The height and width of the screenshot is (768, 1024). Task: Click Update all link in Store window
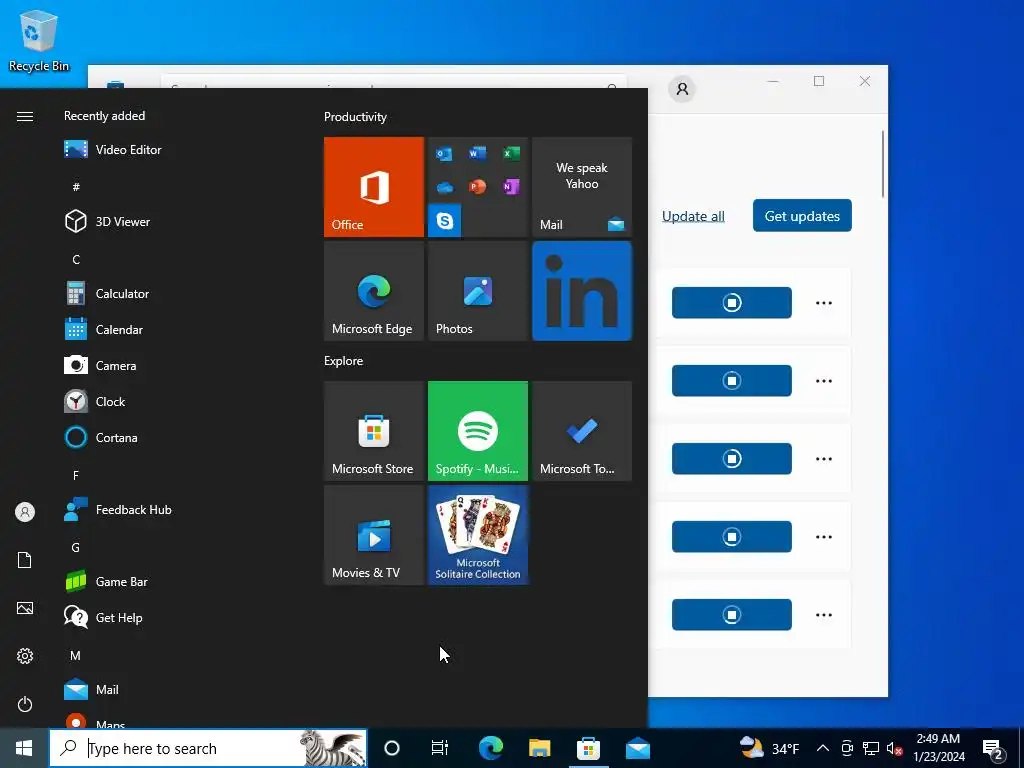[693, 216]
